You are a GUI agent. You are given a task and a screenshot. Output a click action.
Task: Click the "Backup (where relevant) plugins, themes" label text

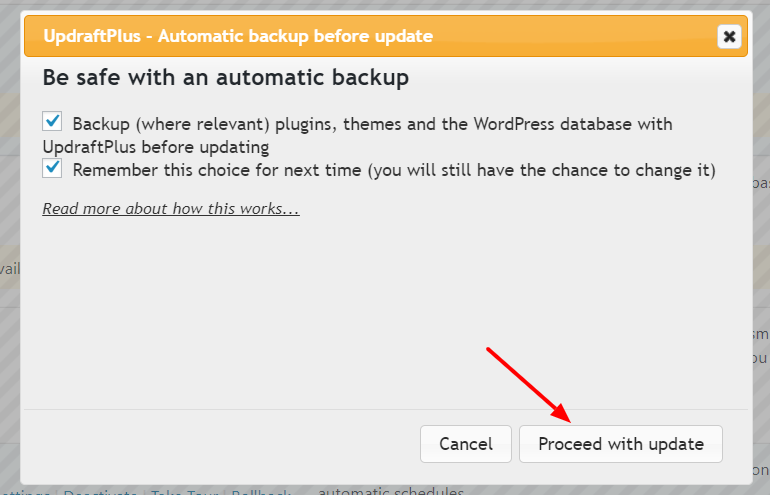372,124
